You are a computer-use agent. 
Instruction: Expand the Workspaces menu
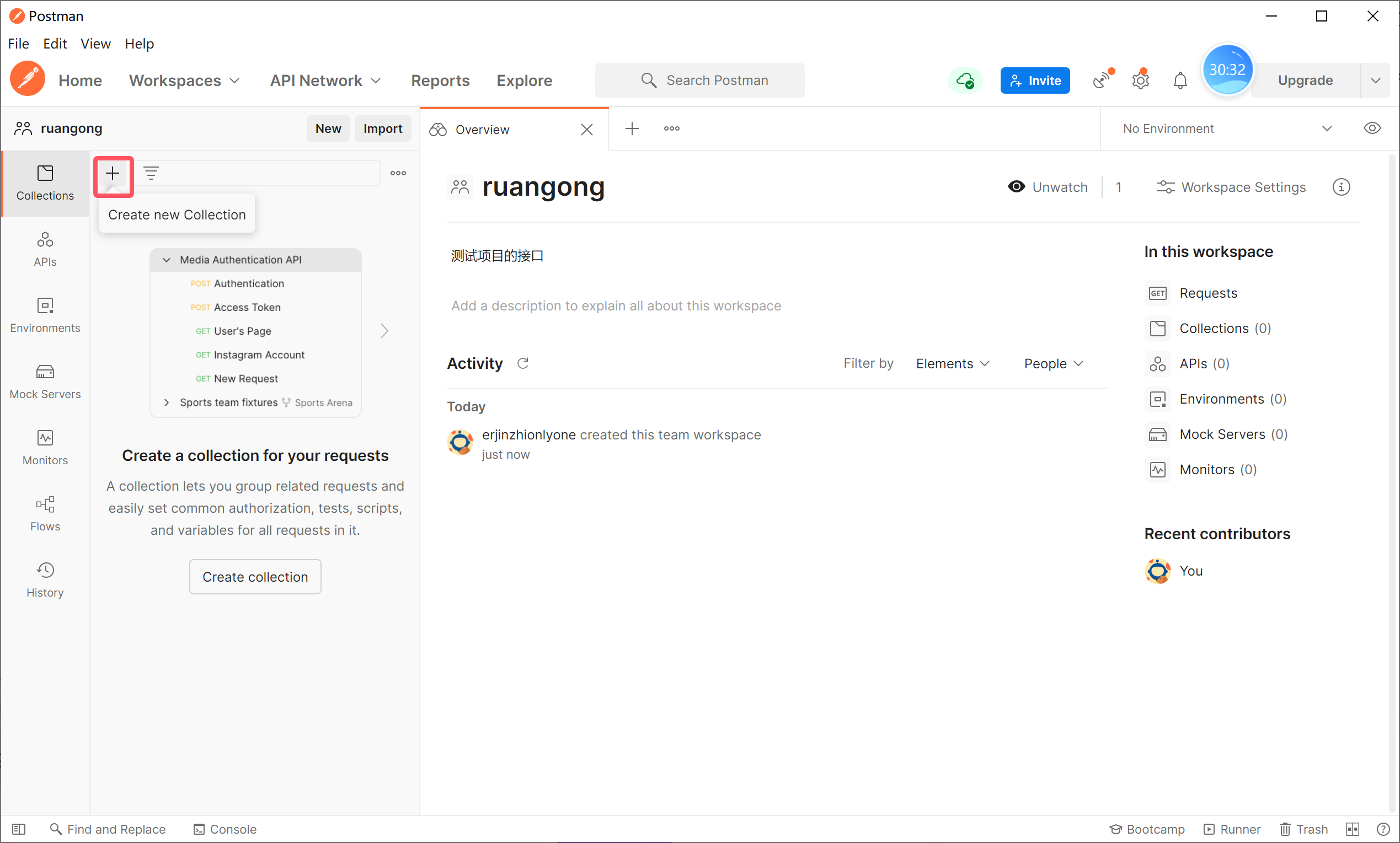(184, 80)
